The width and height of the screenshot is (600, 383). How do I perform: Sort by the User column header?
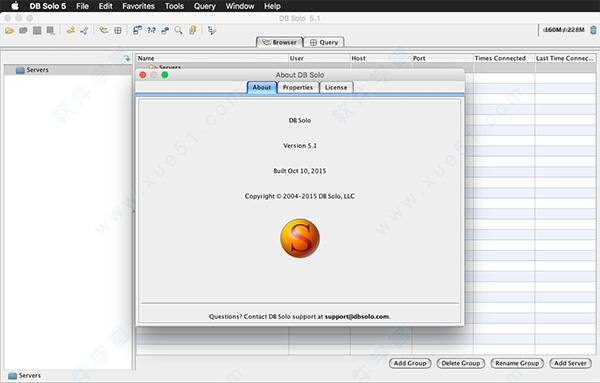coord(319,58)
